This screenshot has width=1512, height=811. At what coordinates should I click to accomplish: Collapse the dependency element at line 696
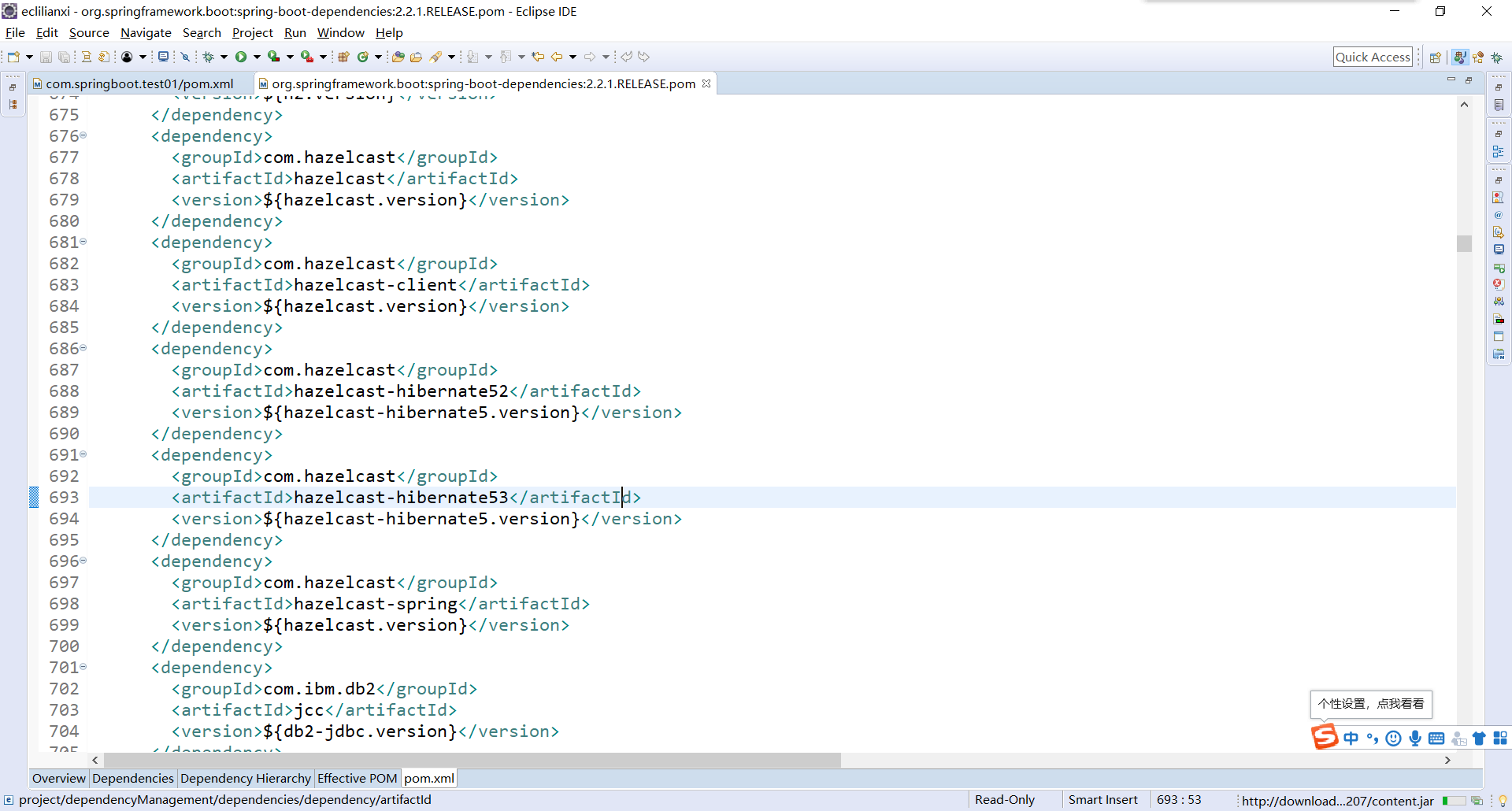pos(83,561)
